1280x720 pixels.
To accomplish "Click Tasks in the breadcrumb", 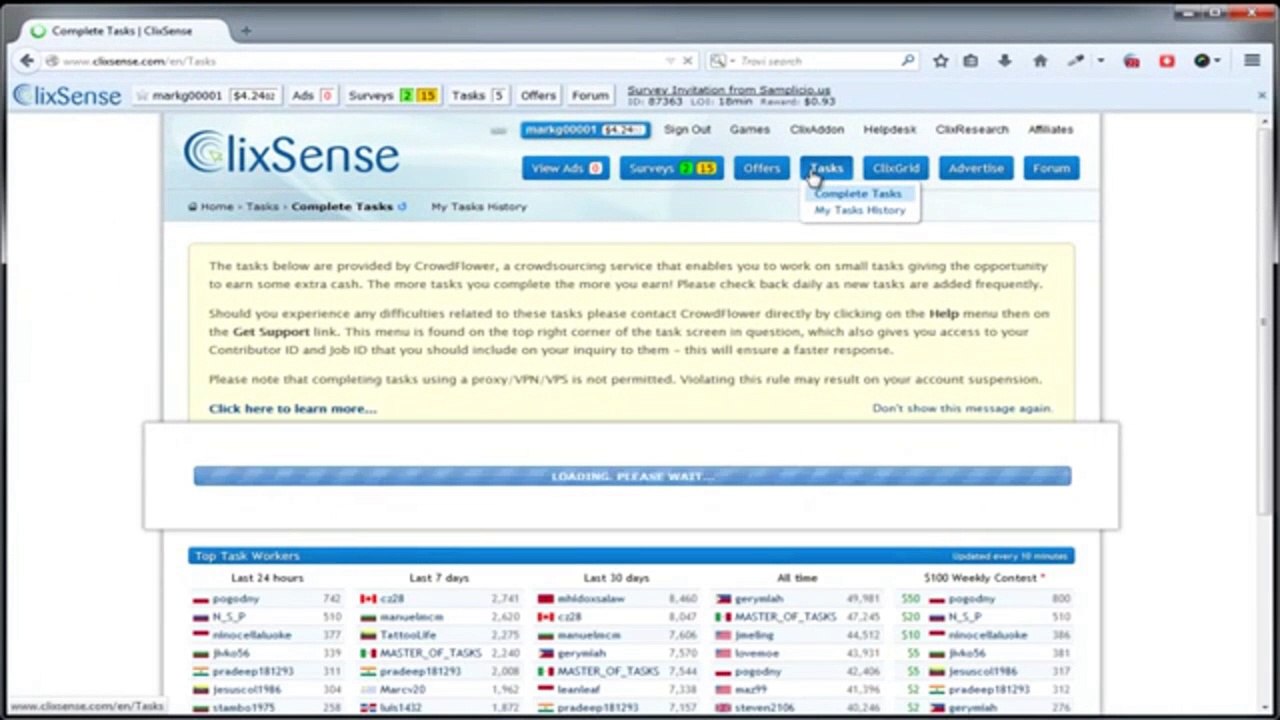I will pos(262,207).
